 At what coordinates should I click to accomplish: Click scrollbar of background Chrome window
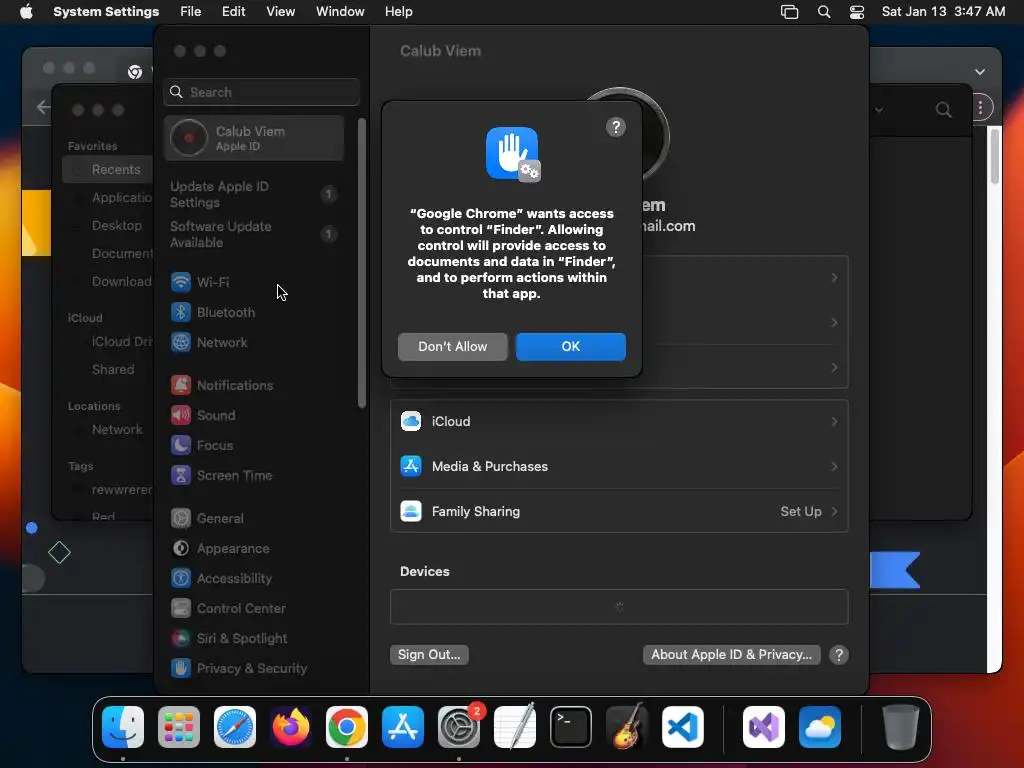click(994, 157)
